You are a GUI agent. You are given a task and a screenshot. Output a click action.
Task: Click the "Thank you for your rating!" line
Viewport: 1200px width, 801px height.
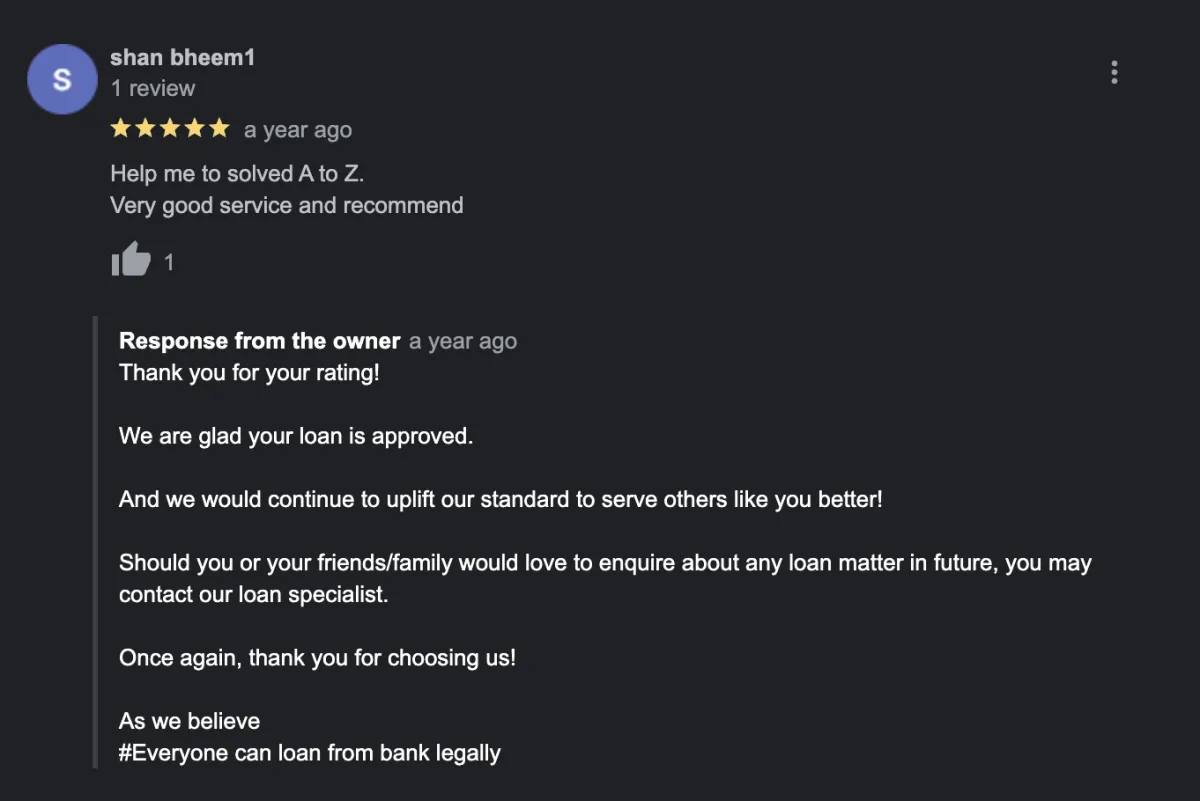[249, 373]
